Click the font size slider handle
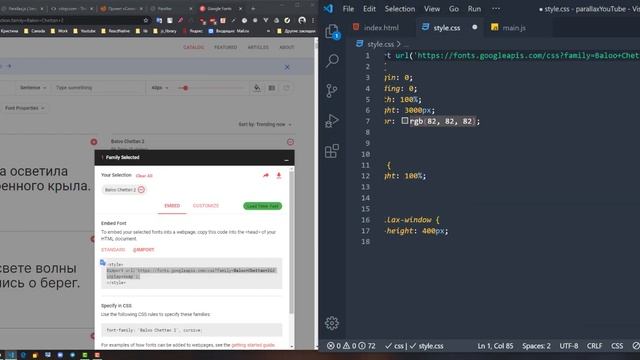Image resolution: width=640 pixels, height=360 pixels. point(185,88)
